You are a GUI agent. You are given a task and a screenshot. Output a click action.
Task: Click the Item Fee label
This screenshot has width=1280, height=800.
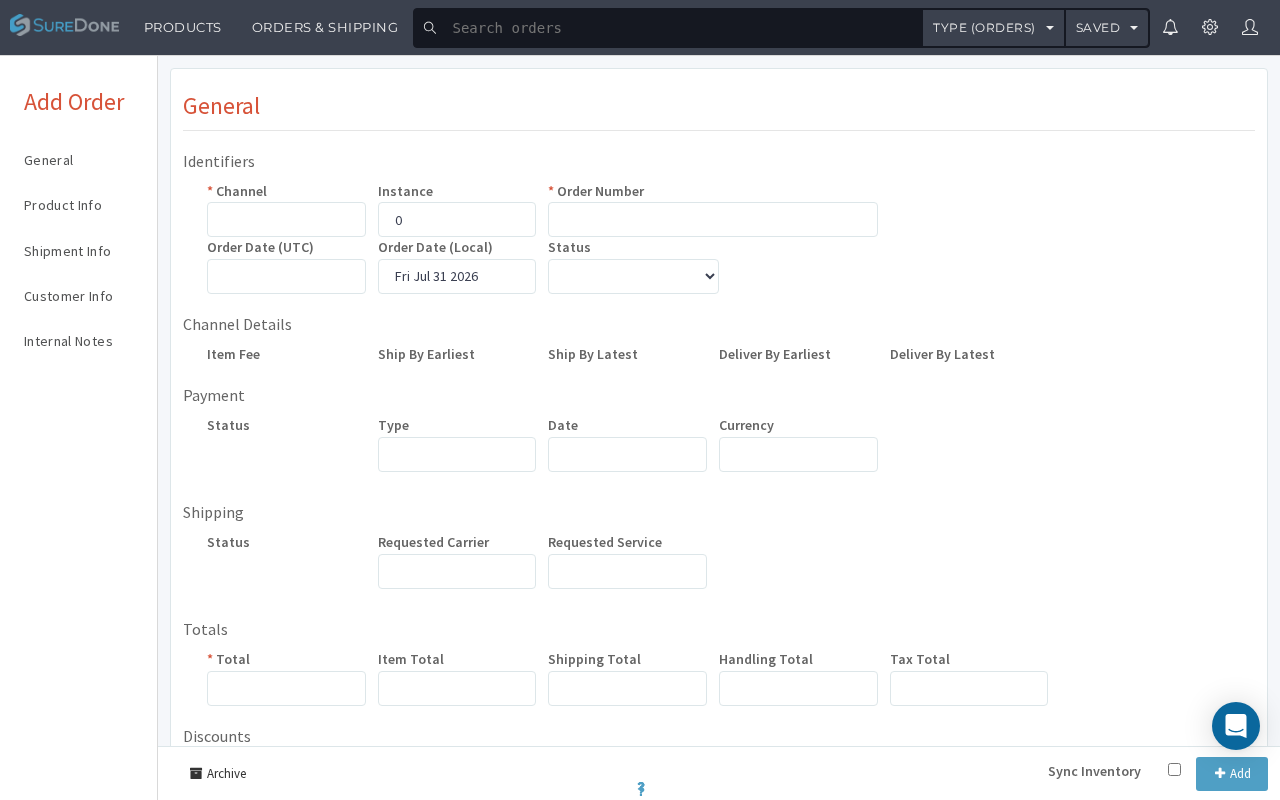(x=233, y=354)
